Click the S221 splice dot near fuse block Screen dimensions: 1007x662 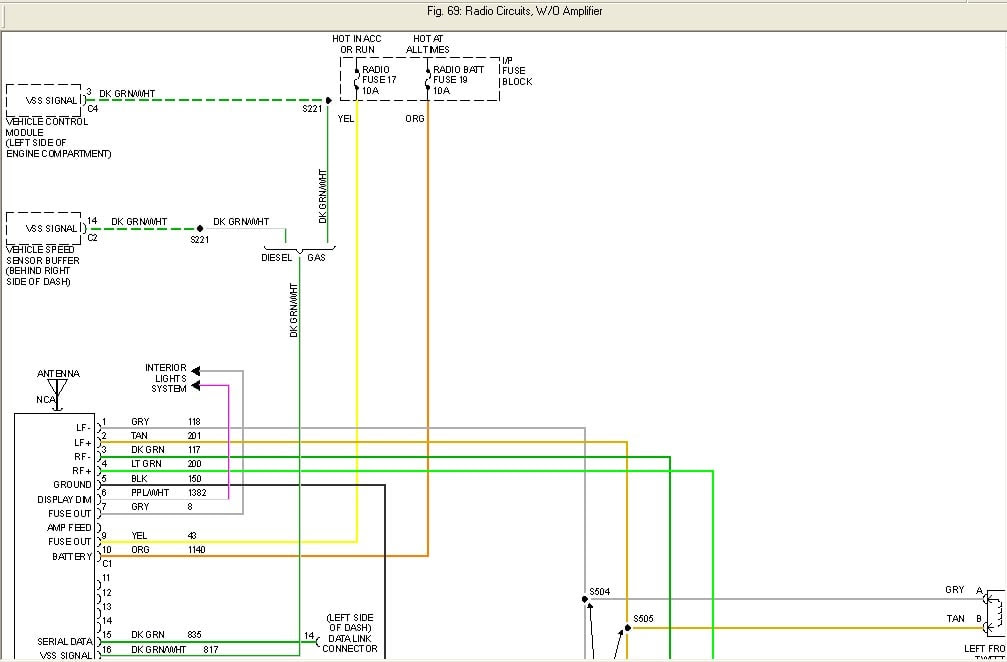click(x=327, y=100)
